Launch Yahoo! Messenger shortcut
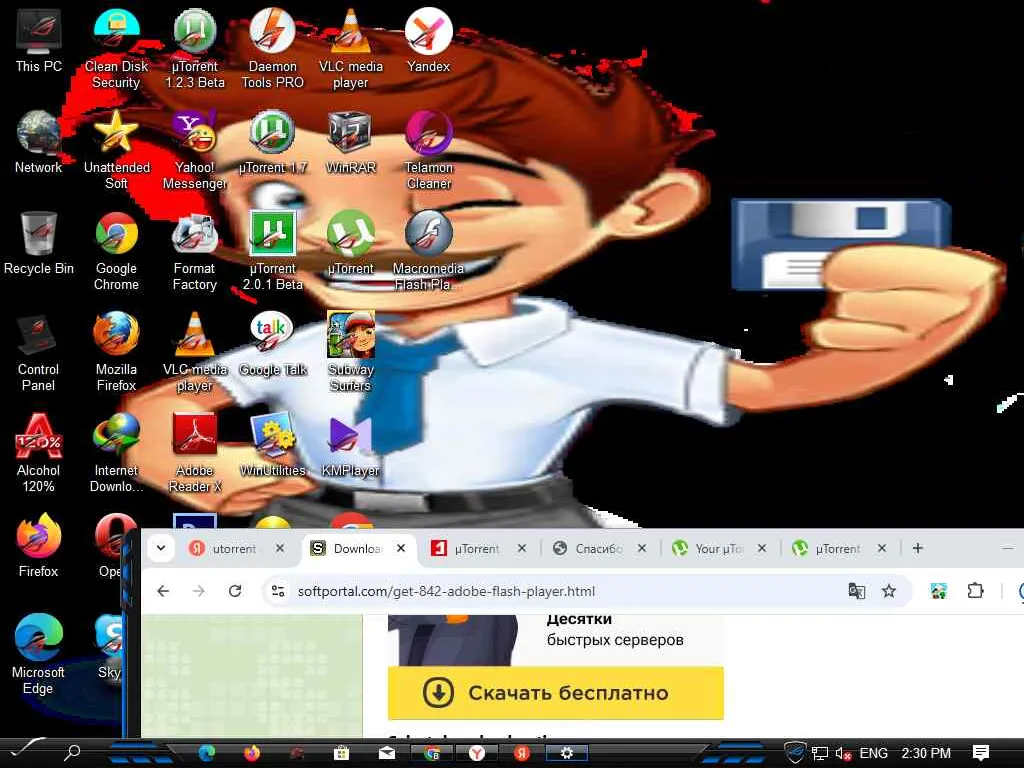The image size is (1024, 768). (x=195, y=150)
